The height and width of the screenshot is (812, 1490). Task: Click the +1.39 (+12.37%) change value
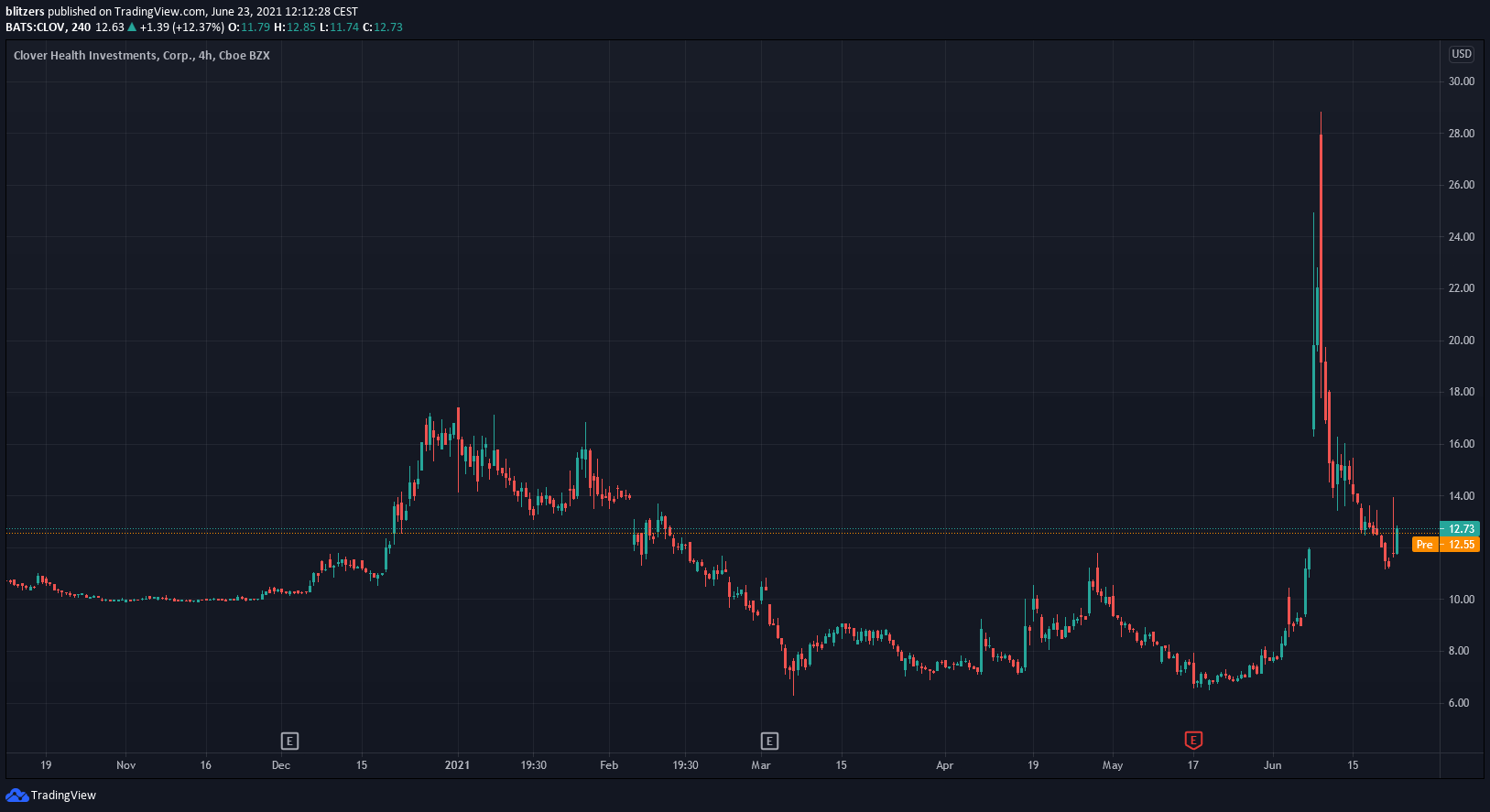click(x=181, y=27)
